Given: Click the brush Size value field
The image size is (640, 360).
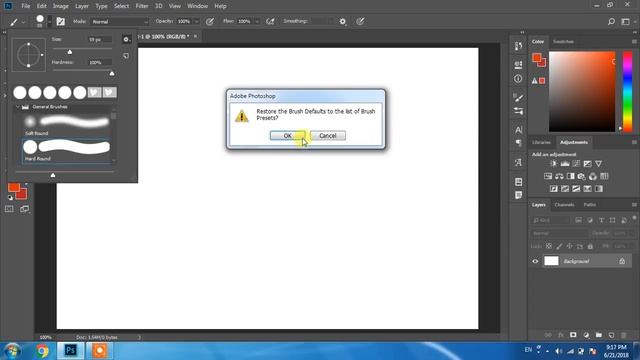Looking at the screenshot, I should 100,40.
